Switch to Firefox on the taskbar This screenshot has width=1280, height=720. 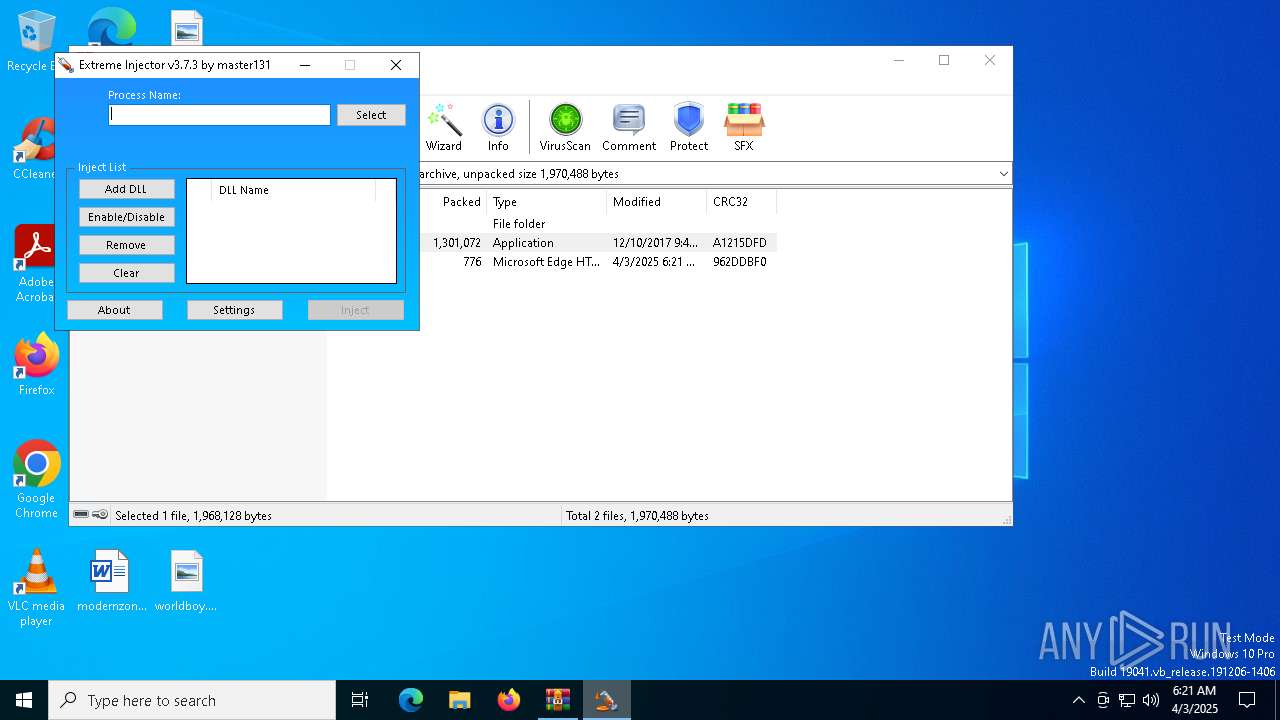pos(508,700)
